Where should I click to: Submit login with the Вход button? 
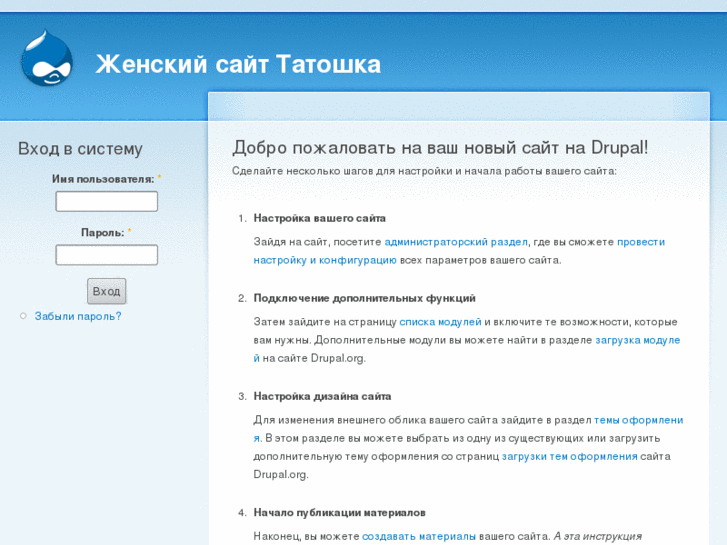[107, 291]
